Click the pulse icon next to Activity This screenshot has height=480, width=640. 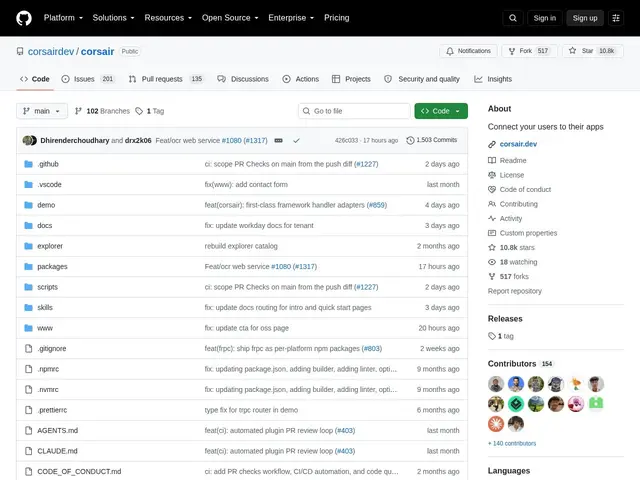click(492, 218)
